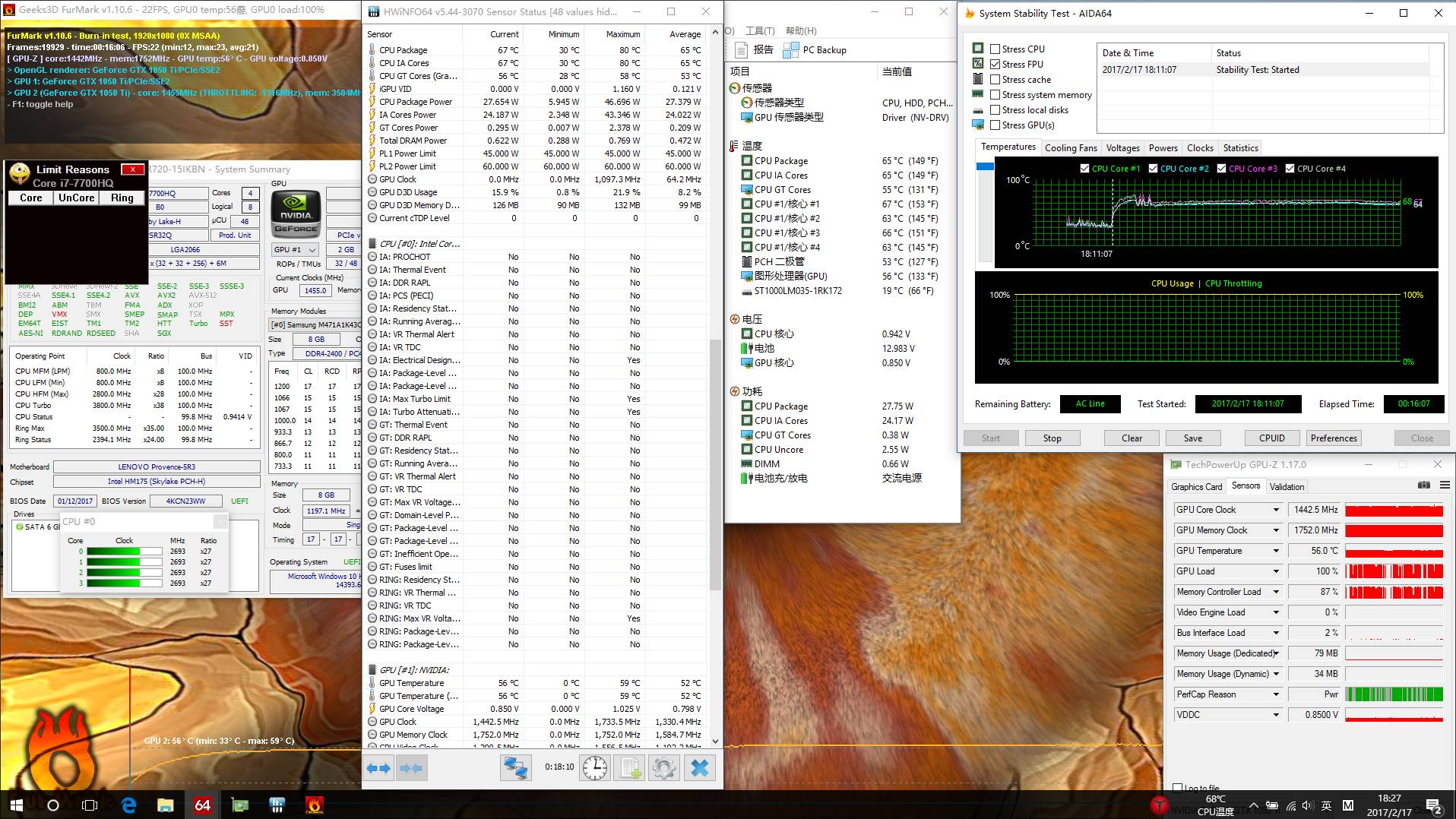1456x819 pixels.
Task: Open the Action Center notification icon
Action: tap(1434, 805)
